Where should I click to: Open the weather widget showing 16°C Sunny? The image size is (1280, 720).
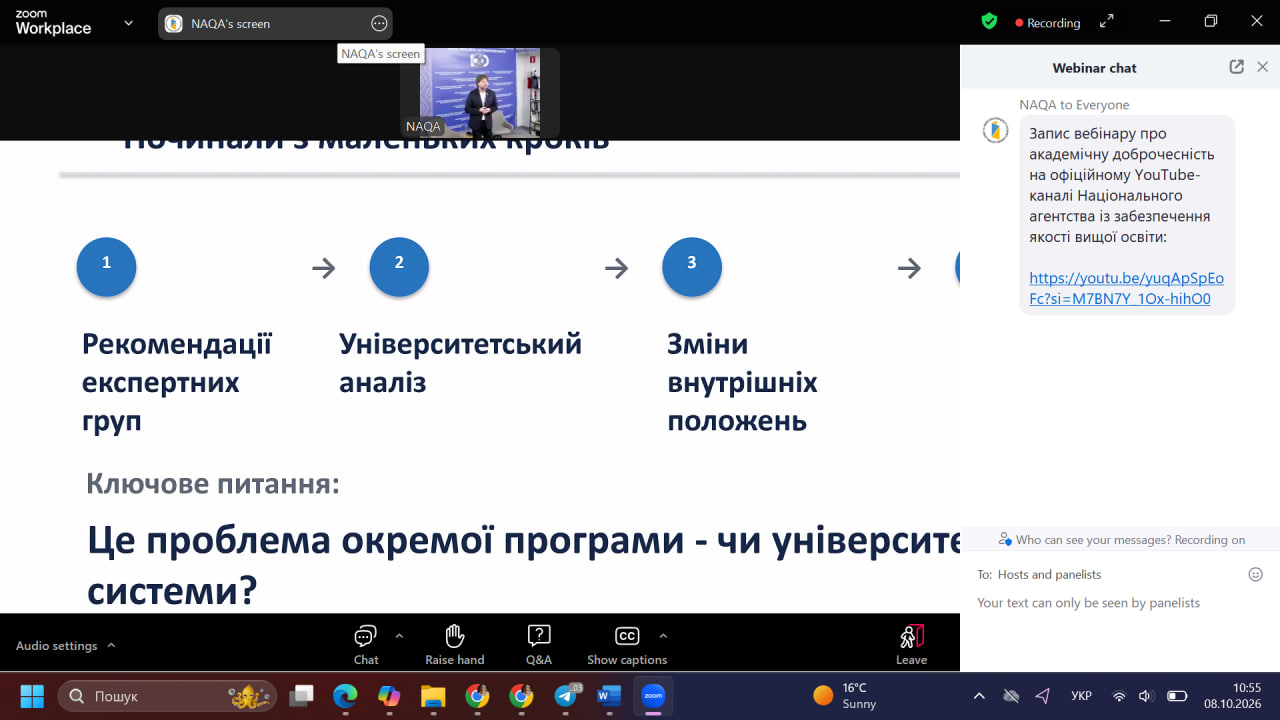click(x=844, y=696)
